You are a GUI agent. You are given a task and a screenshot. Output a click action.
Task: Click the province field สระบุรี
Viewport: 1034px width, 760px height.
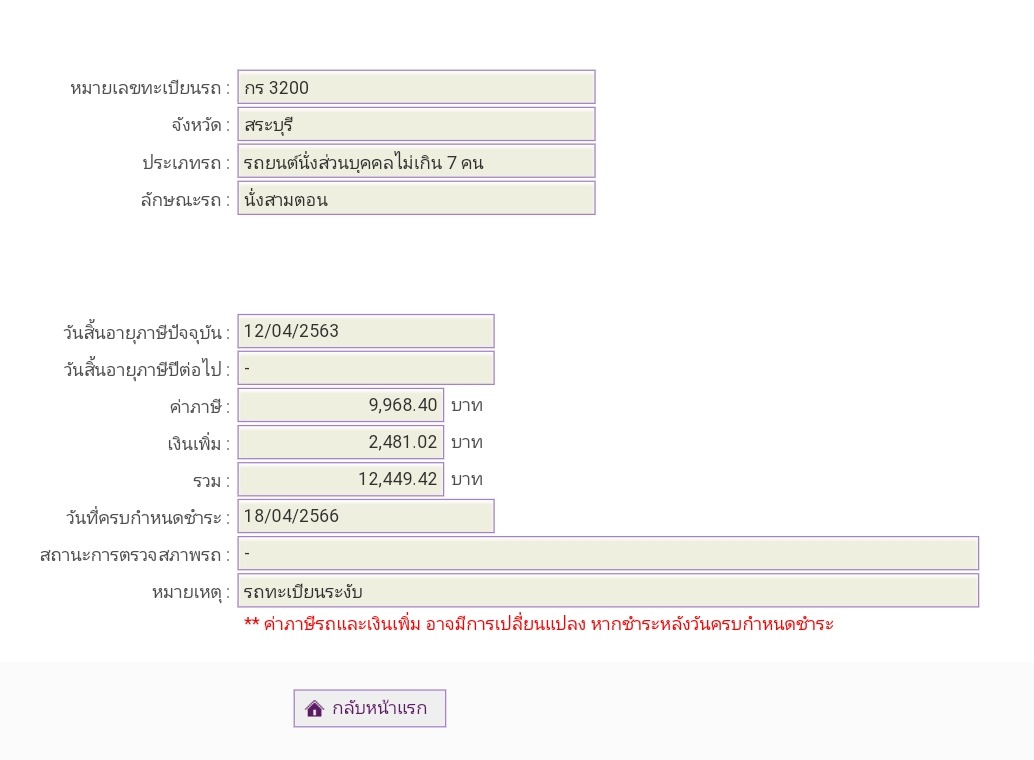pyautogui.click(x=416, y=124)
